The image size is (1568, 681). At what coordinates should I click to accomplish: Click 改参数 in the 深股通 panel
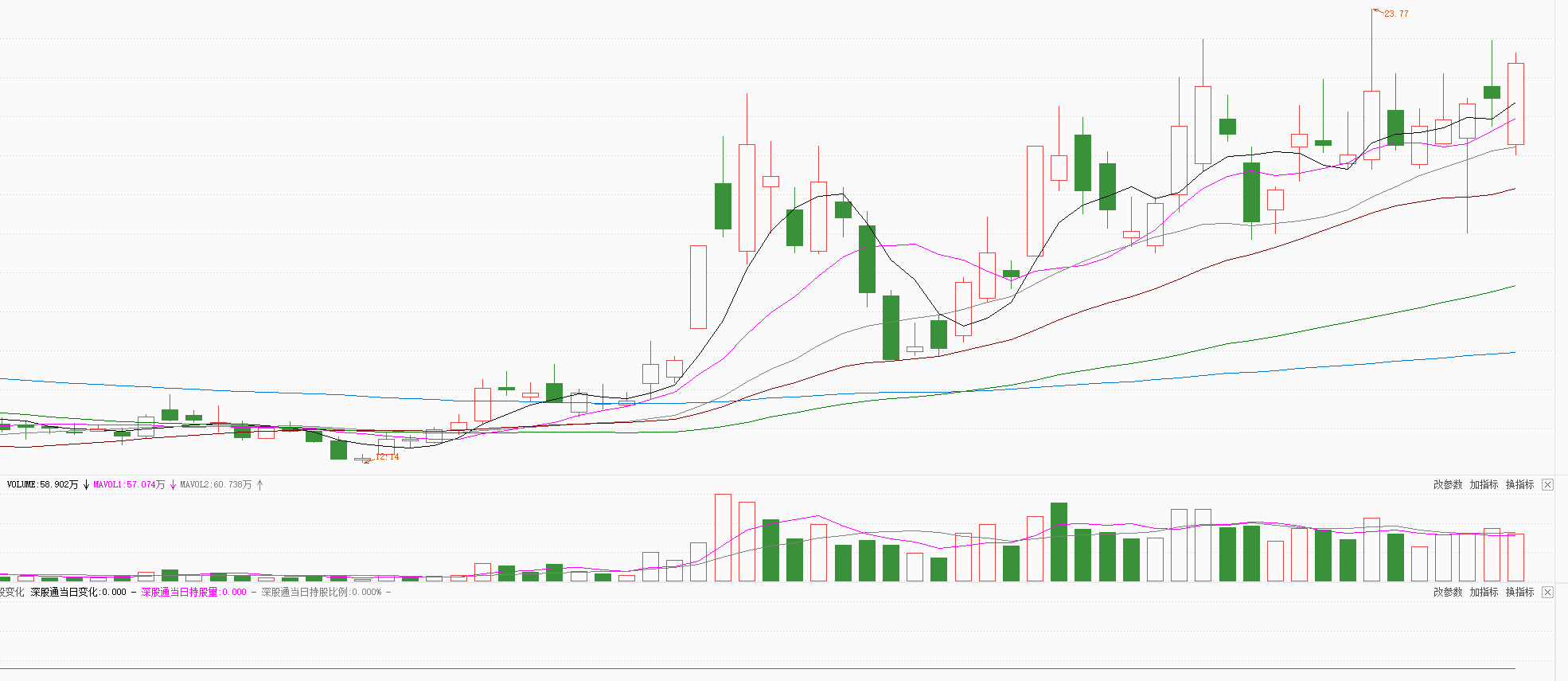pyautogui.click(x=1448, y=592)
